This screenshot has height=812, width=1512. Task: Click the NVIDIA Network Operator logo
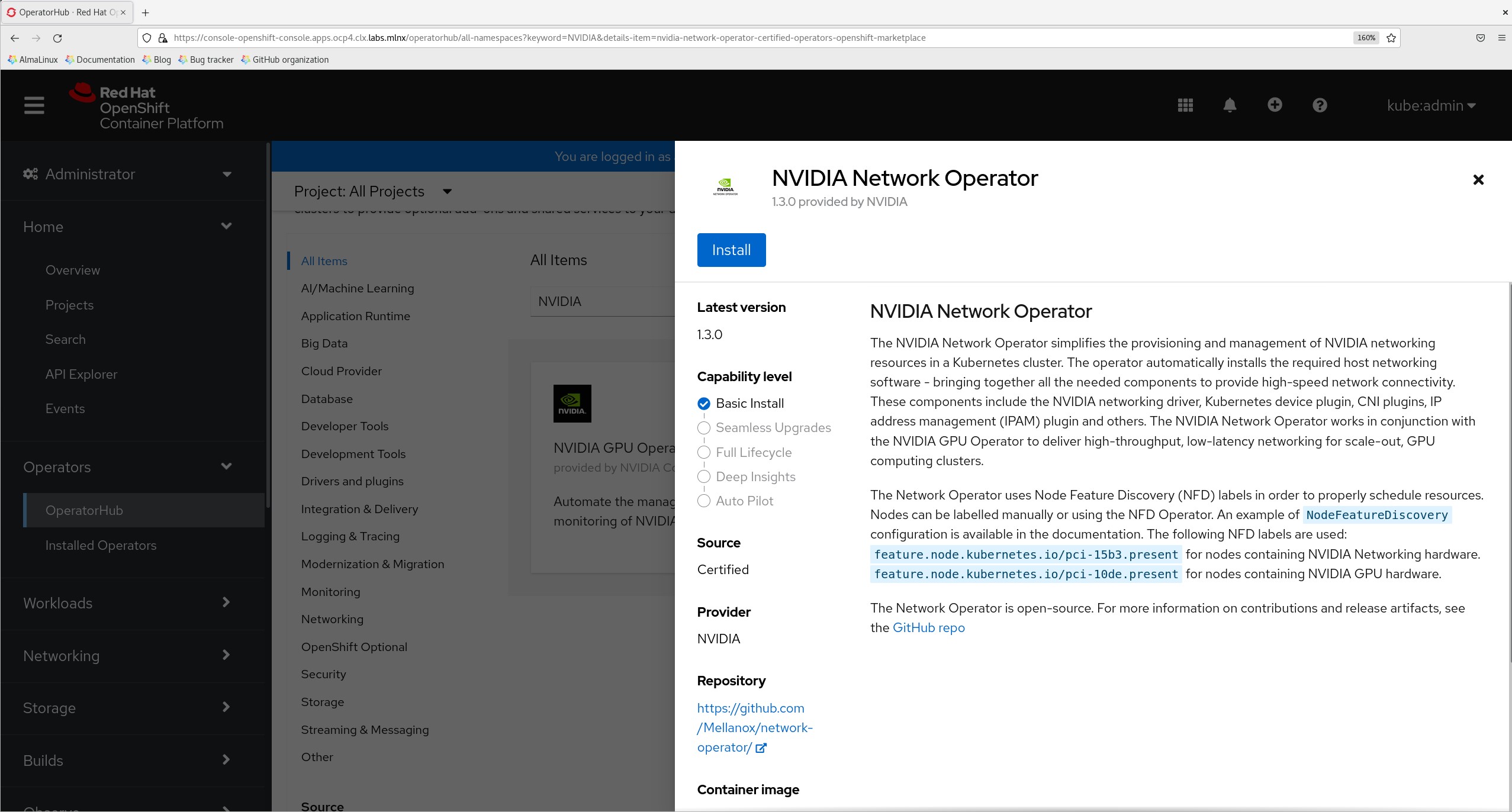click(x=725, y=187)
